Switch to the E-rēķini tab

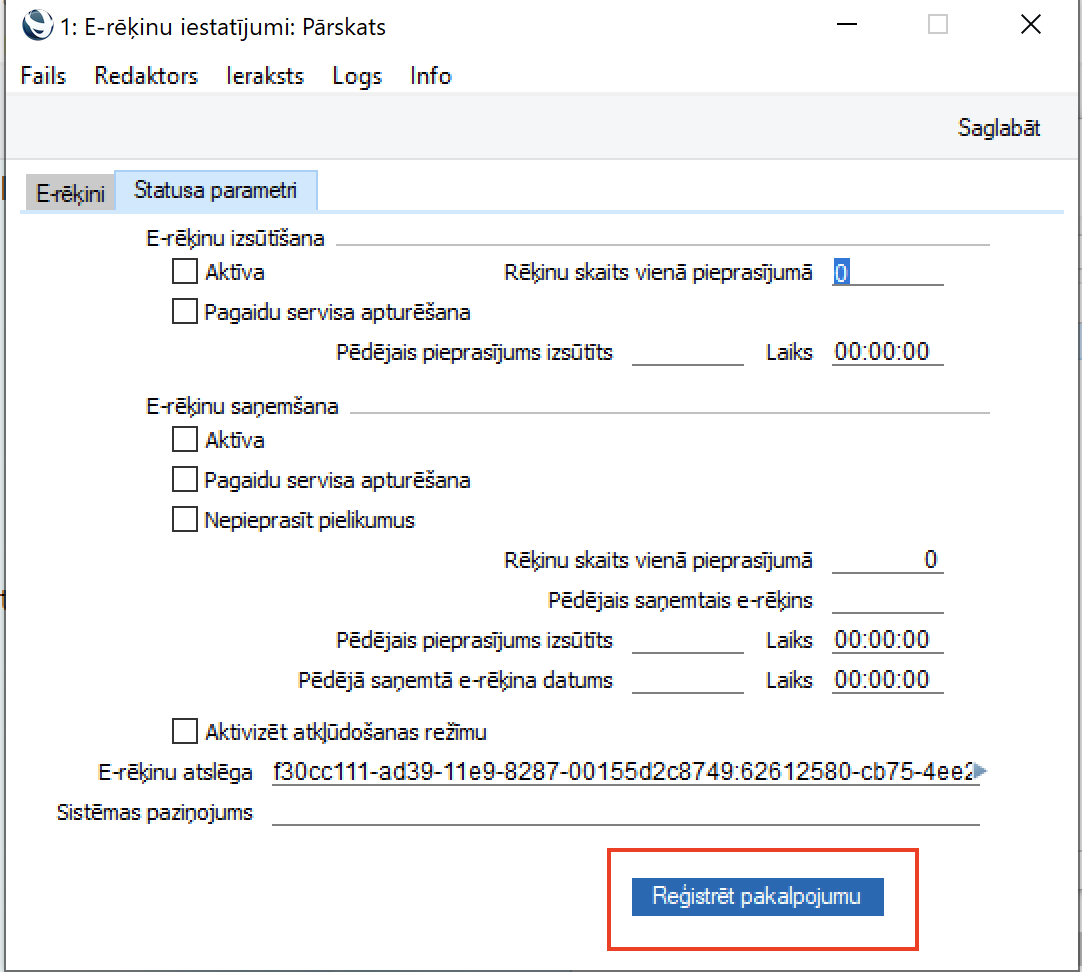click(x=70, y=193)
